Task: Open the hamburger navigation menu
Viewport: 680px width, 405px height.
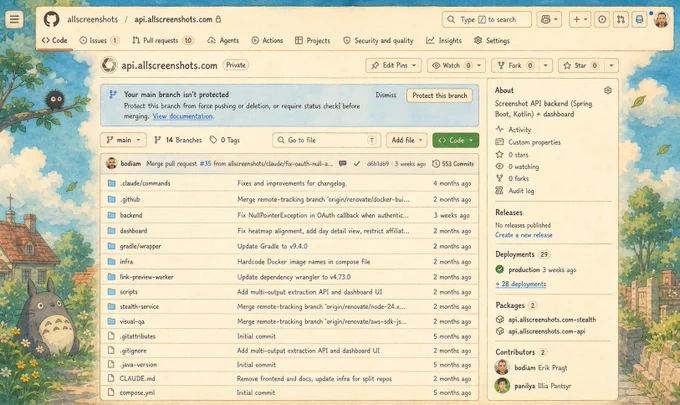Action: pos(14,19)
